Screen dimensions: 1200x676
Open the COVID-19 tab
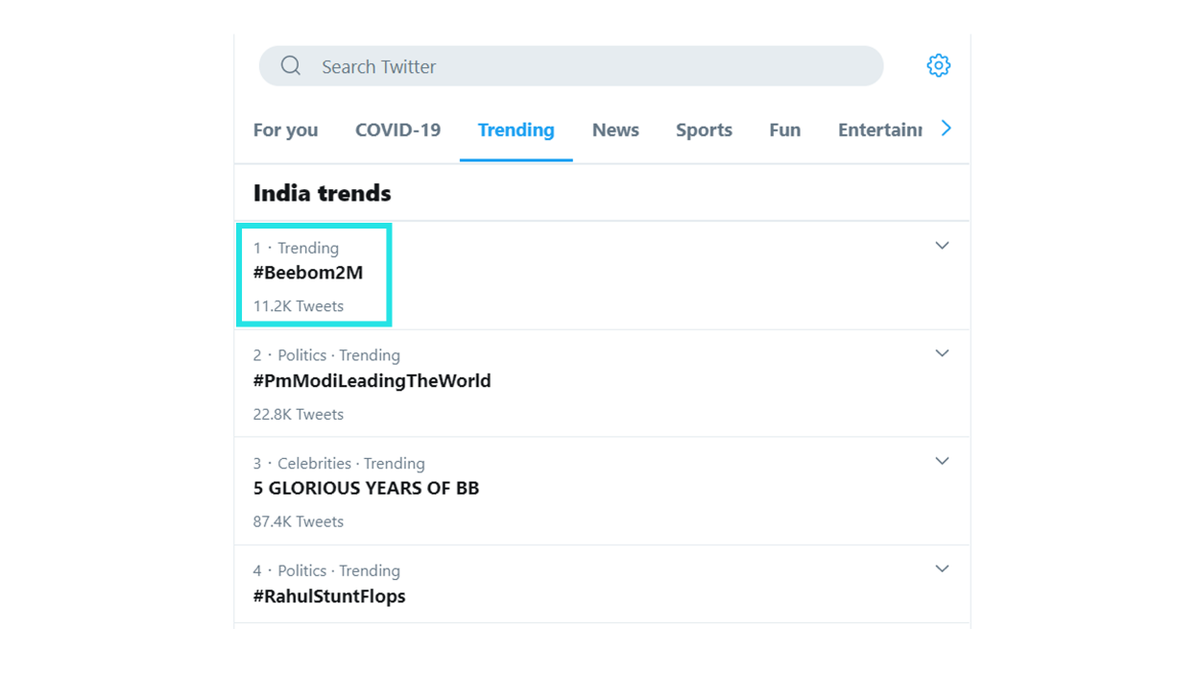398,130
